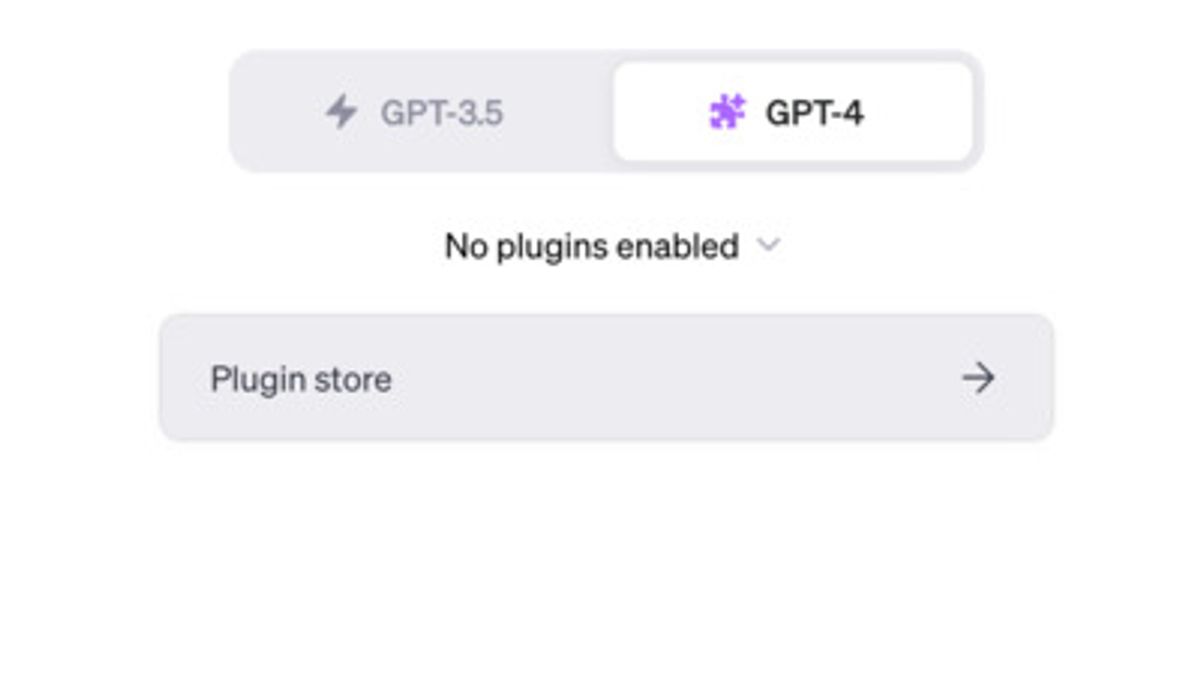Click the purple puzzle piece icon
Viewport: 1200px width, 675px height.
point(727,112)
